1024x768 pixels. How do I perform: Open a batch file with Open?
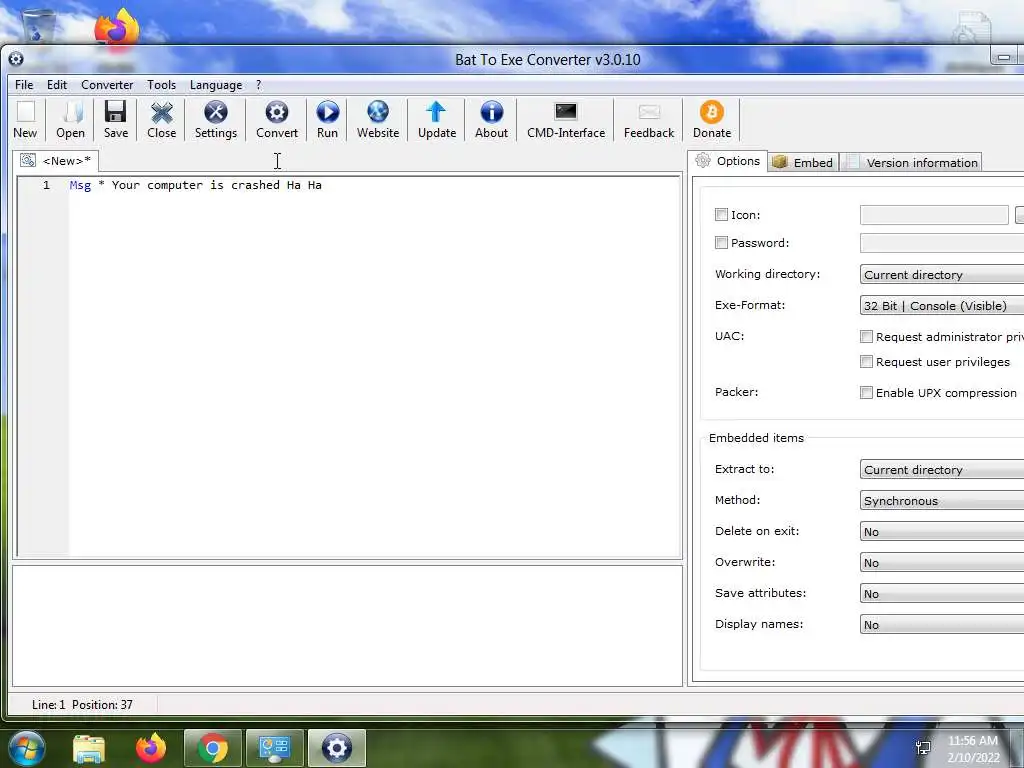point(71,120)
